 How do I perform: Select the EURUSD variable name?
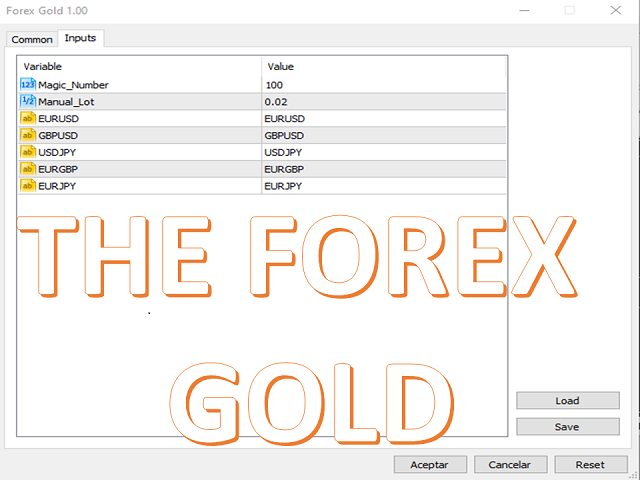[58, 119]
